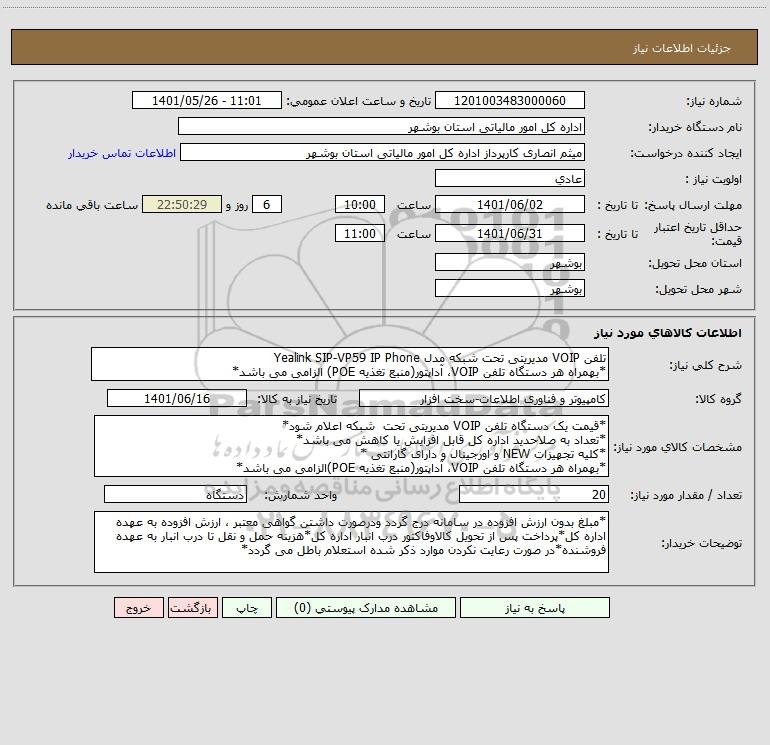
Task: Click the label مهلت ارسال پاسخ
Action: 693,205
